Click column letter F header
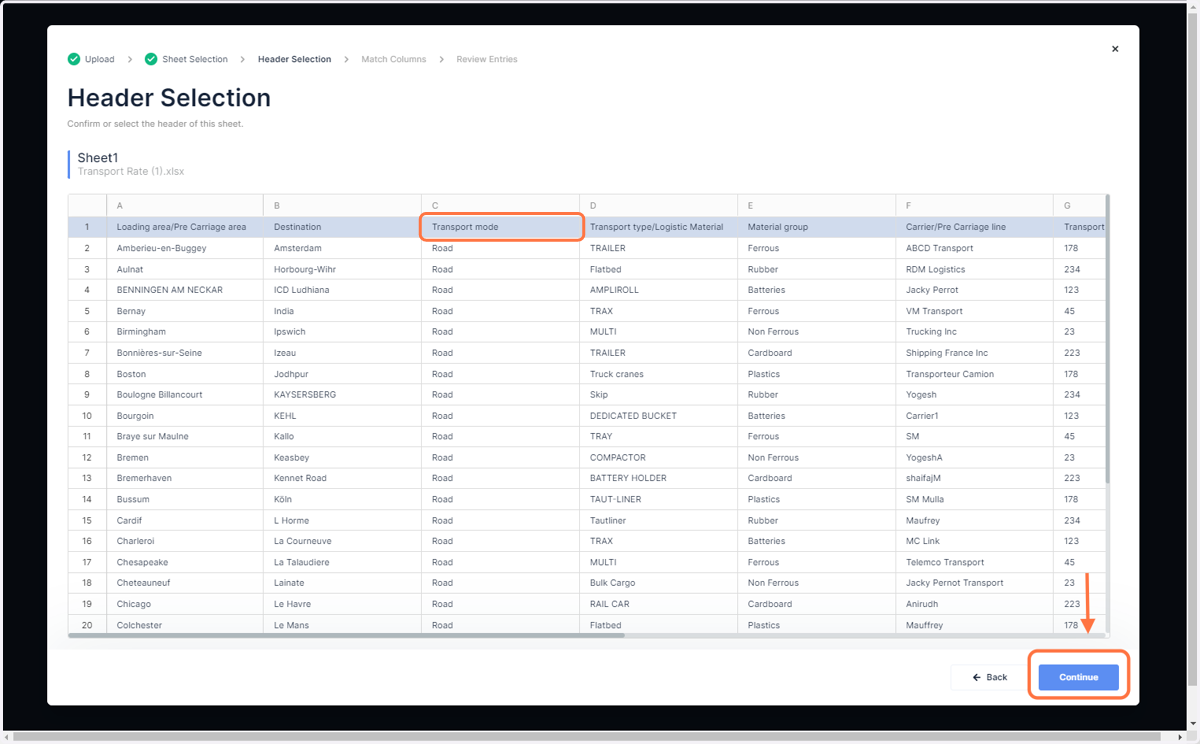This screenshot has height=744, width=1200. click(974, 205)
